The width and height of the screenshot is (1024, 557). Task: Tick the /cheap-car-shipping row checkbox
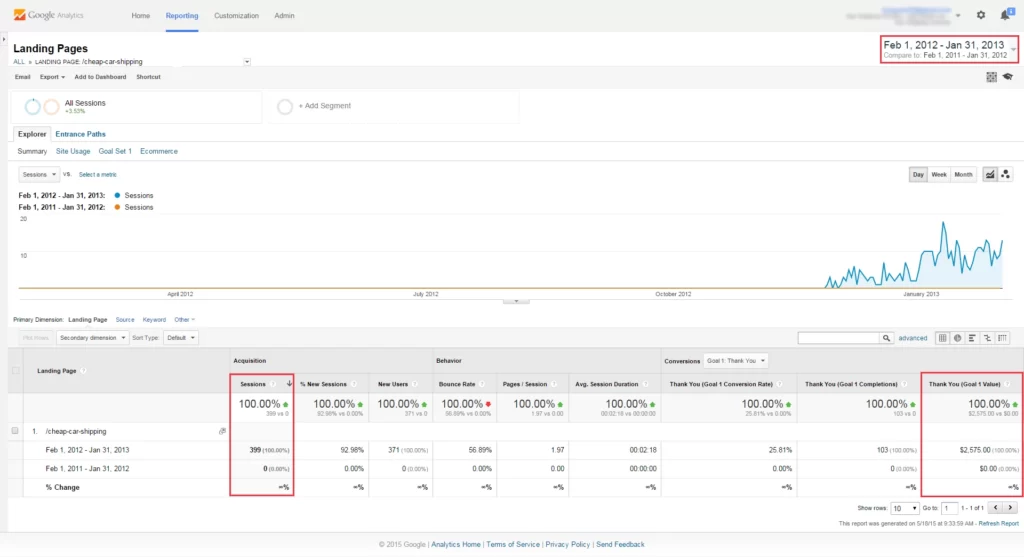coord(15,430)
